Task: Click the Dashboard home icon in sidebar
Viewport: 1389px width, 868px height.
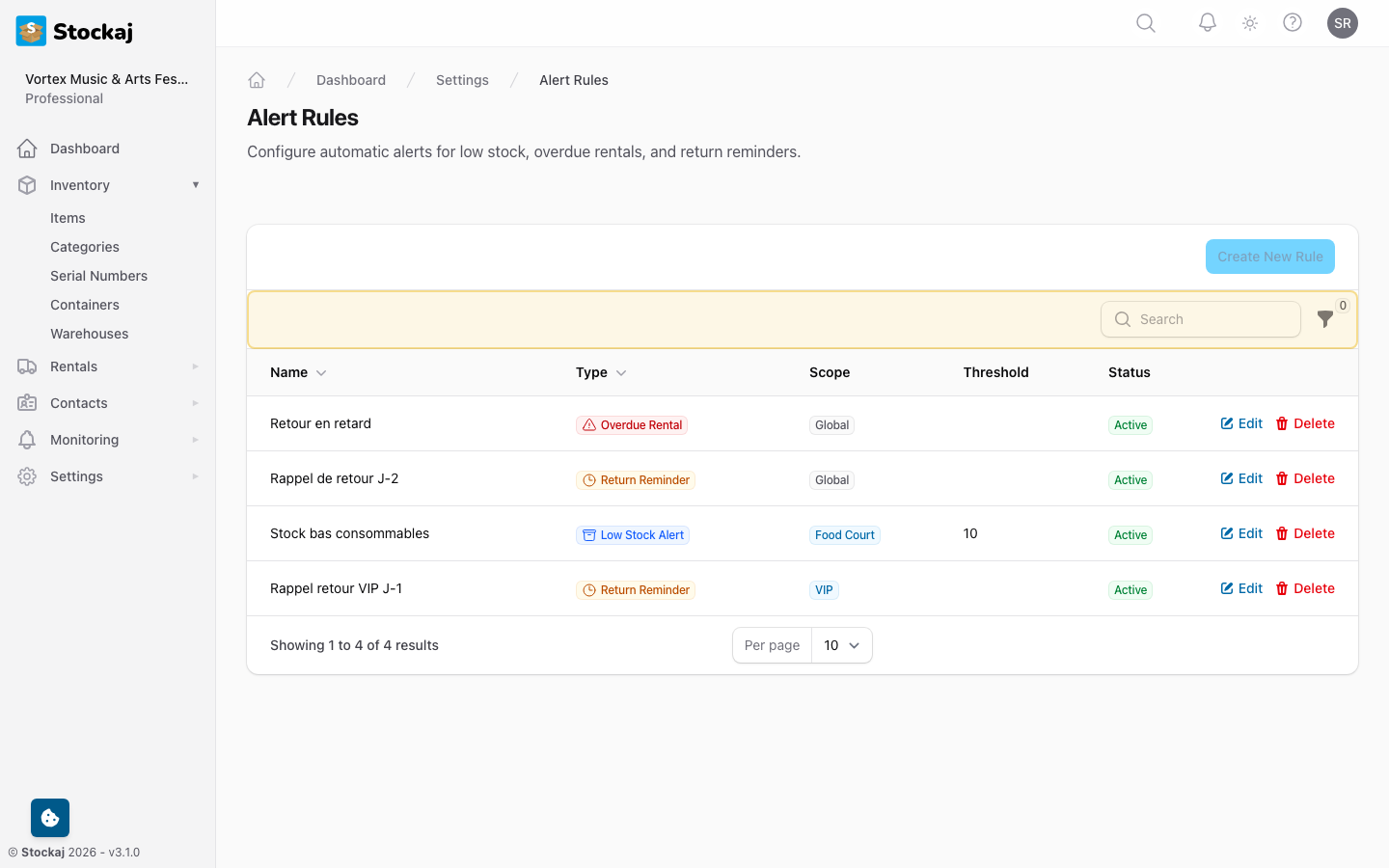Action: [27, 148]
